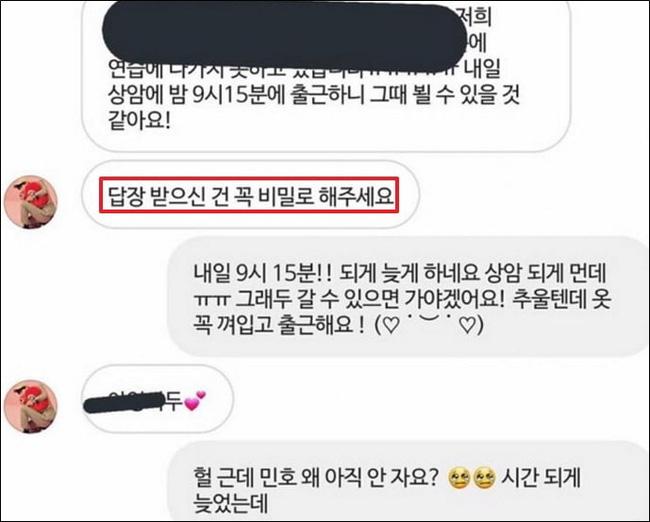Screen dimensions: 650x522
Task: Select the gray reply starting 내일 9시 15분!!
Action: [410, 297]
